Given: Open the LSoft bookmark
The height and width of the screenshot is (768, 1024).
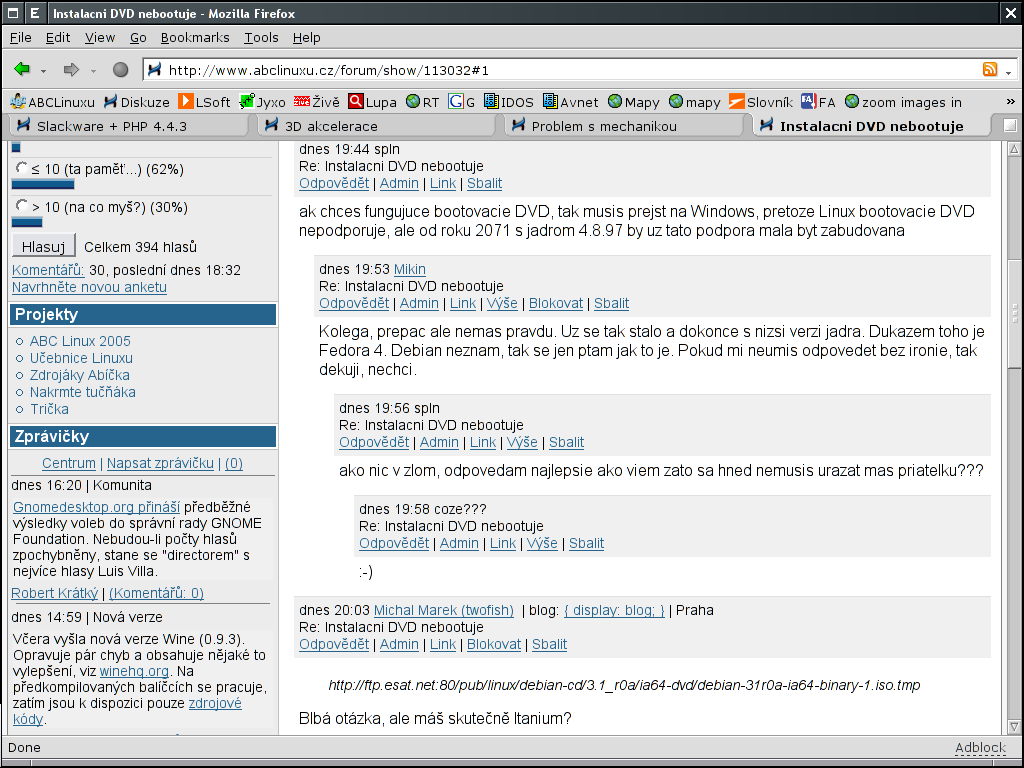Looking at the screenshot, I should (x=204, y=102).
